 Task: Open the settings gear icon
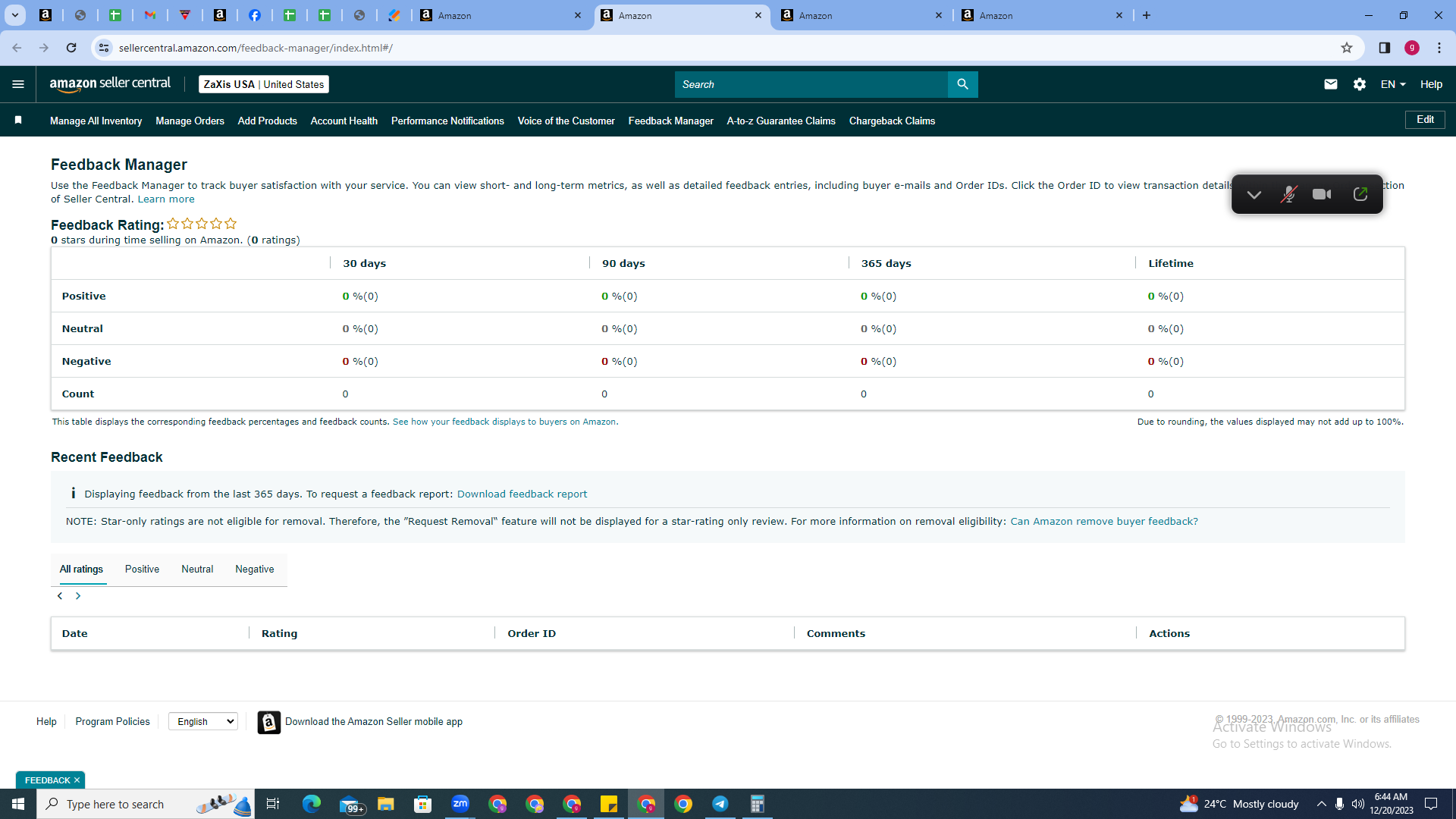click(x=1360, y=84)
